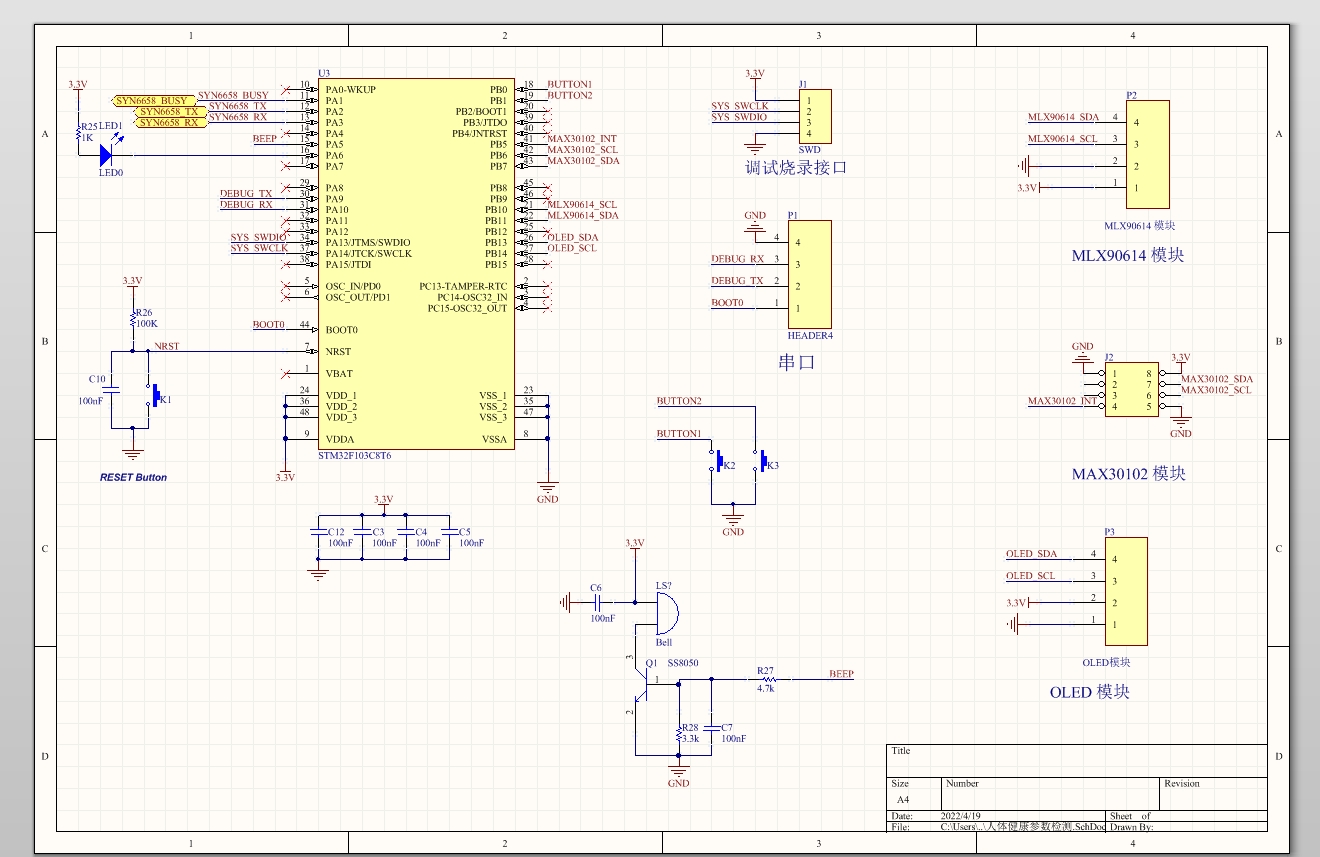The height and width of the screenshot is (857, 1320).
Task: Select capacitor C10 100nF near reset button
Action: tap(113, 387)
